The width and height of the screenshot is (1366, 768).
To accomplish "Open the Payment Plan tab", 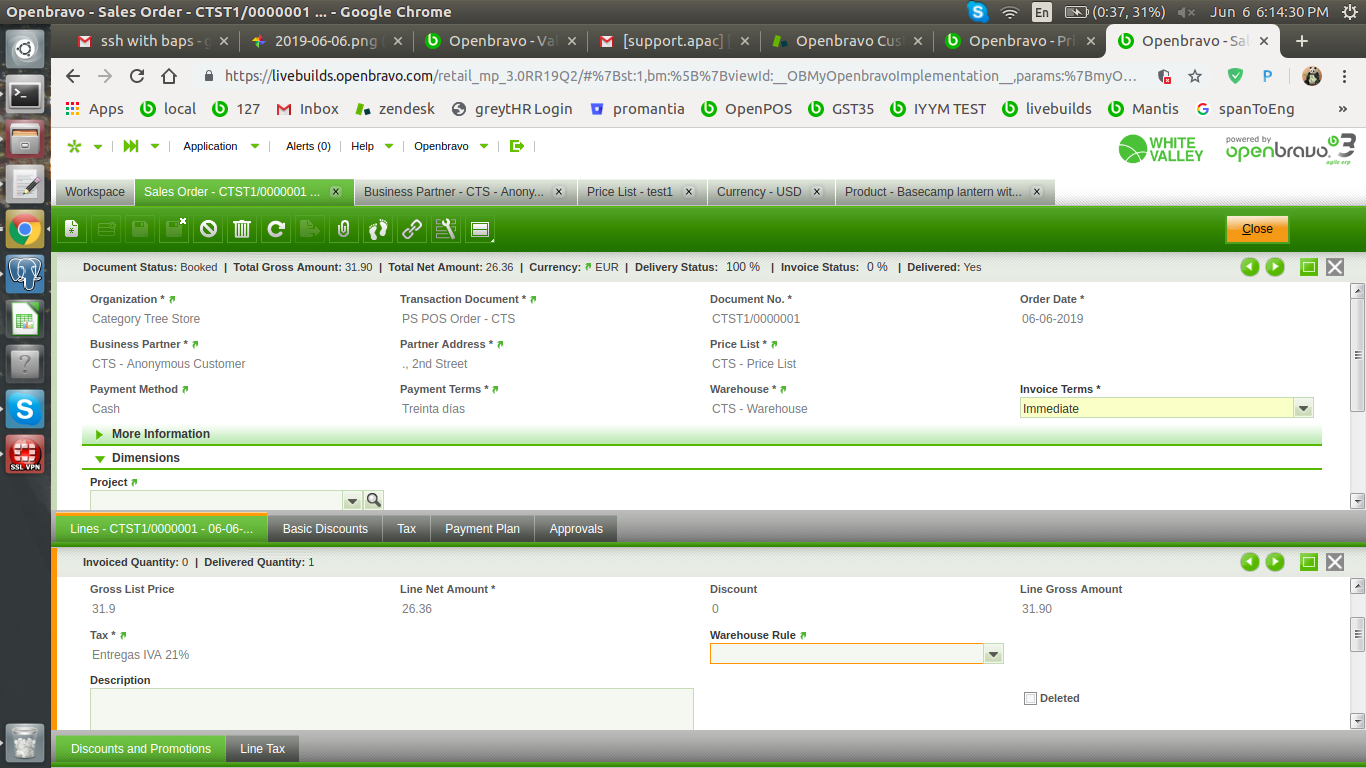I will [482, 529].
